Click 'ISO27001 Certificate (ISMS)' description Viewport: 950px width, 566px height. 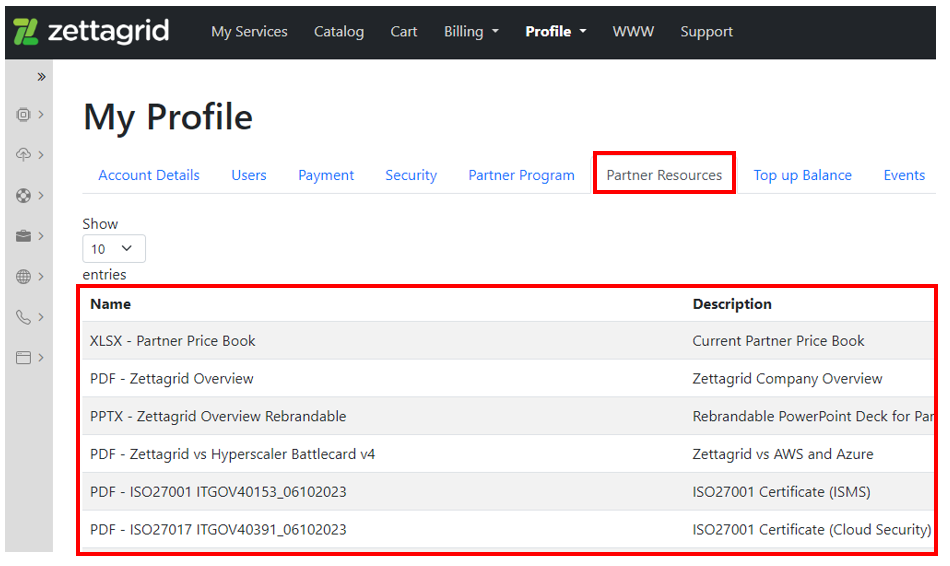click(x=782, y=491)
